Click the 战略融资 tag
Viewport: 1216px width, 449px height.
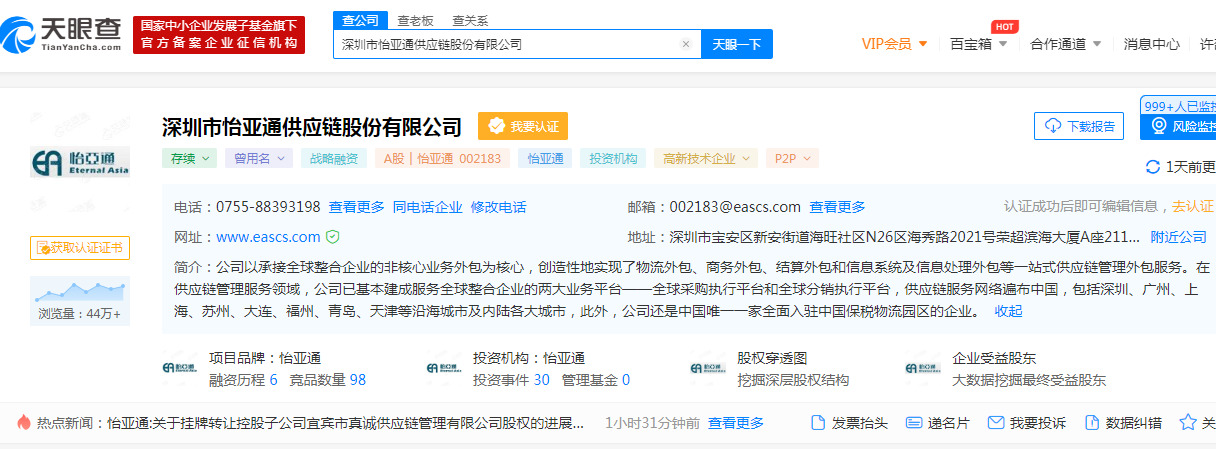click(x=334, y=158)
